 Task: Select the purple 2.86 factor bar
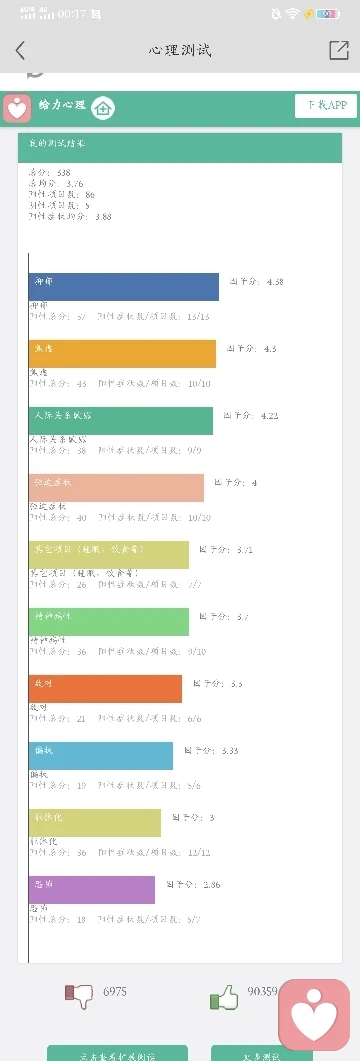point(92,890)
